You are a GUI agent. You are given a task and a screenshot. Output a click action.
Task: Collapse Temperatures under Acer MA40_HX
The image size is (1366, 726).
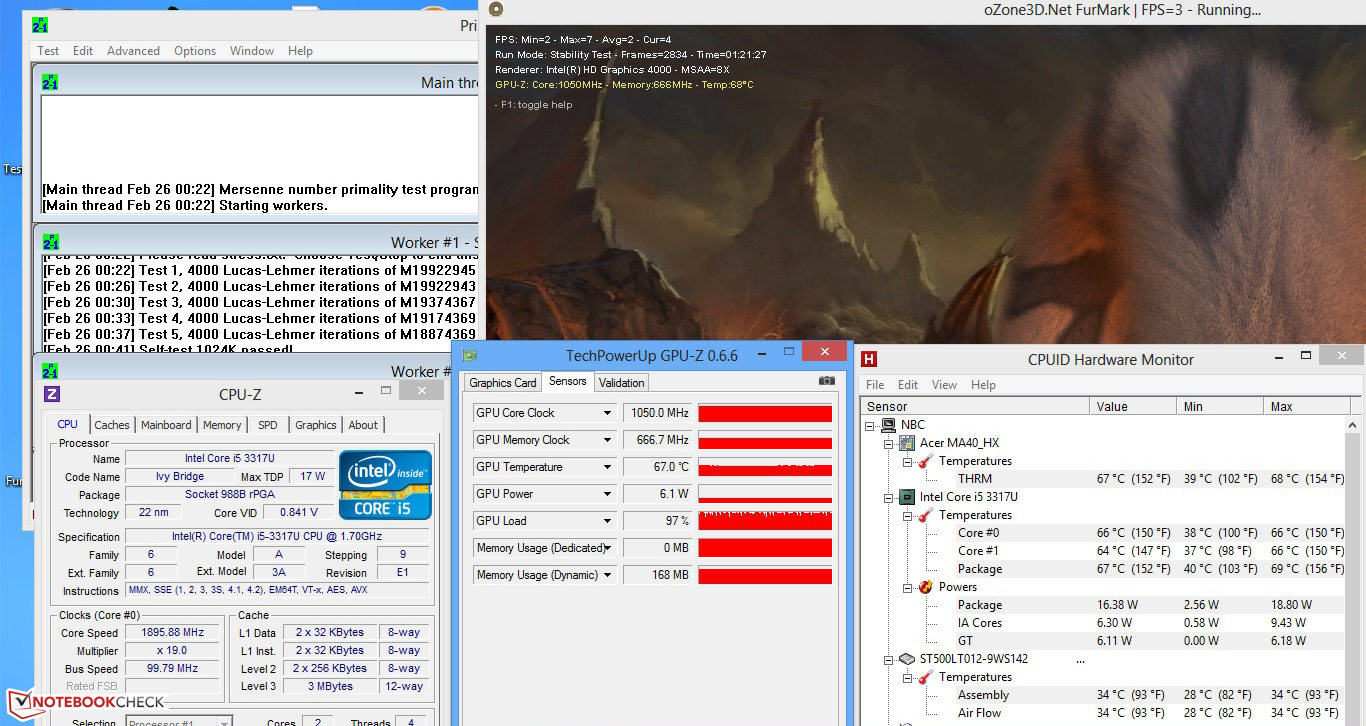pos(907,461)
